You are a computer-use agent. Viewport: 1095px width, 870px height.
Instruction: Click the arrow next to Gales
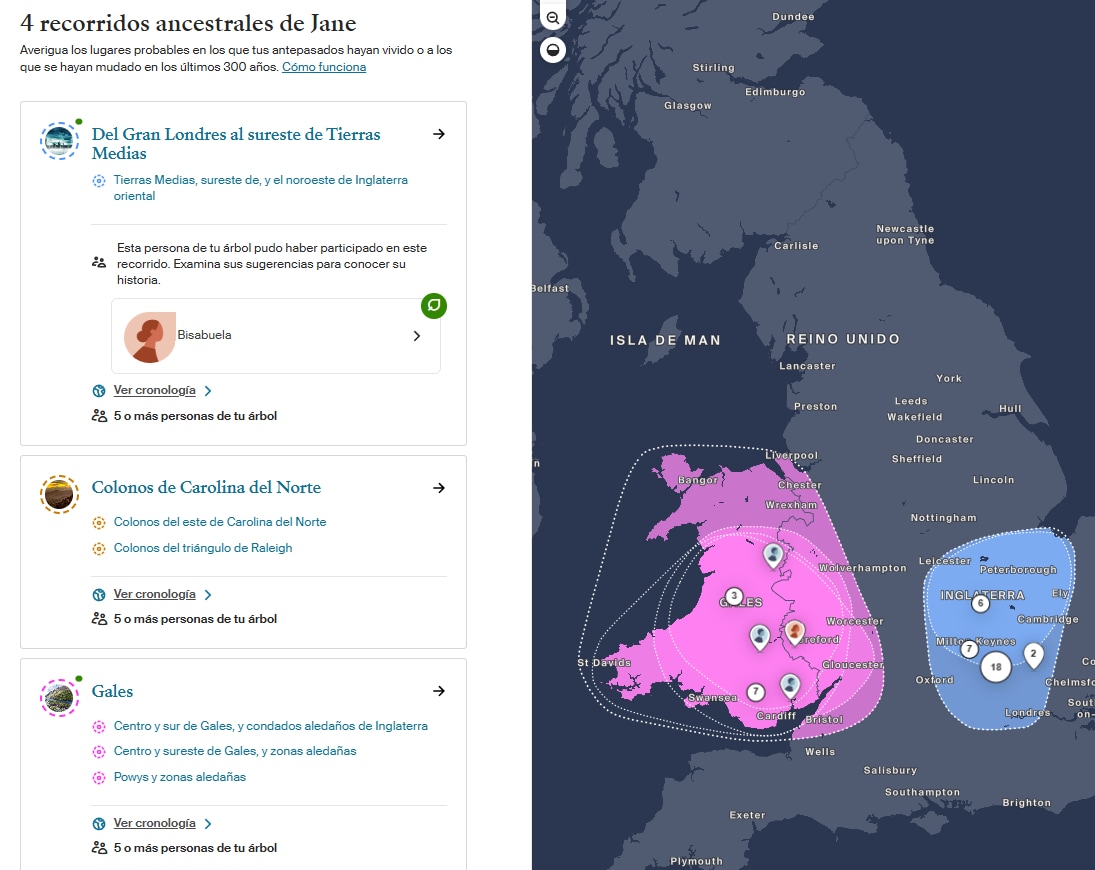(x=439, y=691)
